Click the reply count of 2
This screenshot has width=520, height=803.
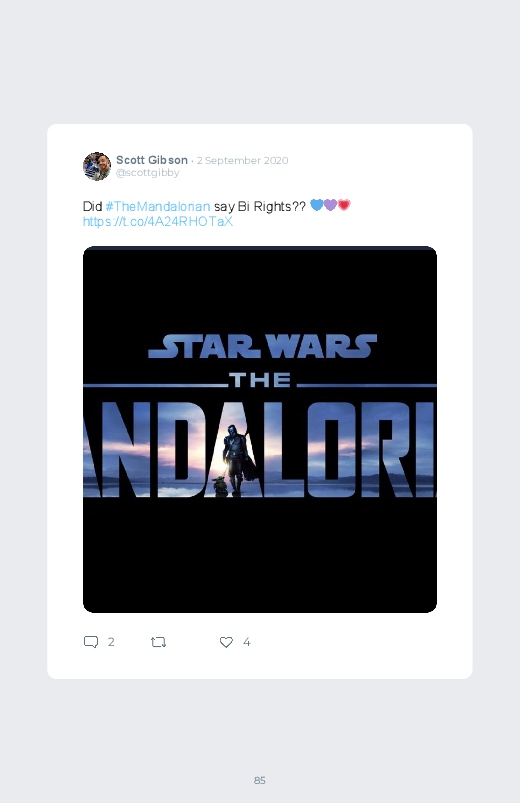pyautogui.click(x=111, y=642)
